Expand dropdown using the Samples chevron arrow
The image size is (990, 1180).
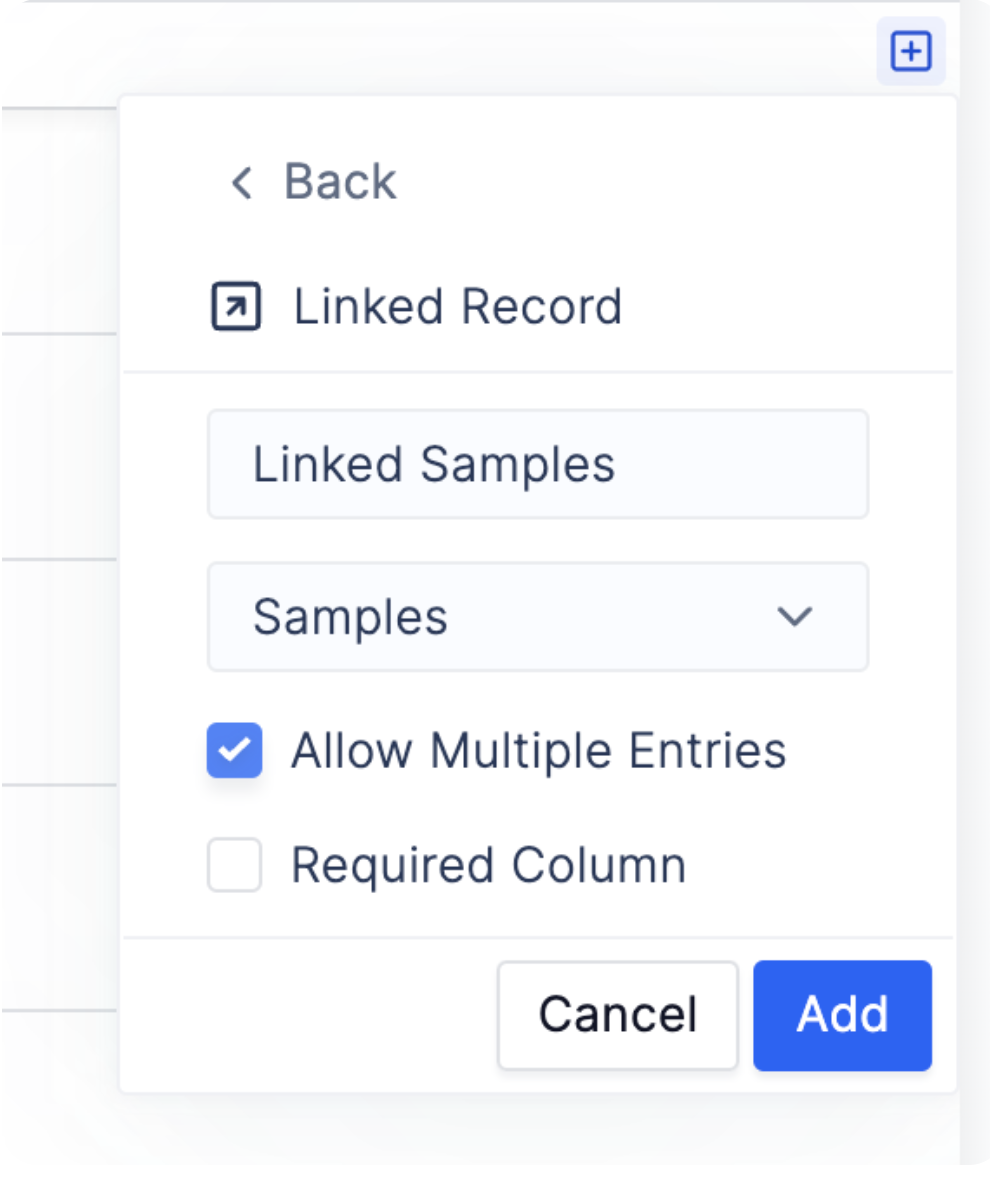(x=794, y=617)
